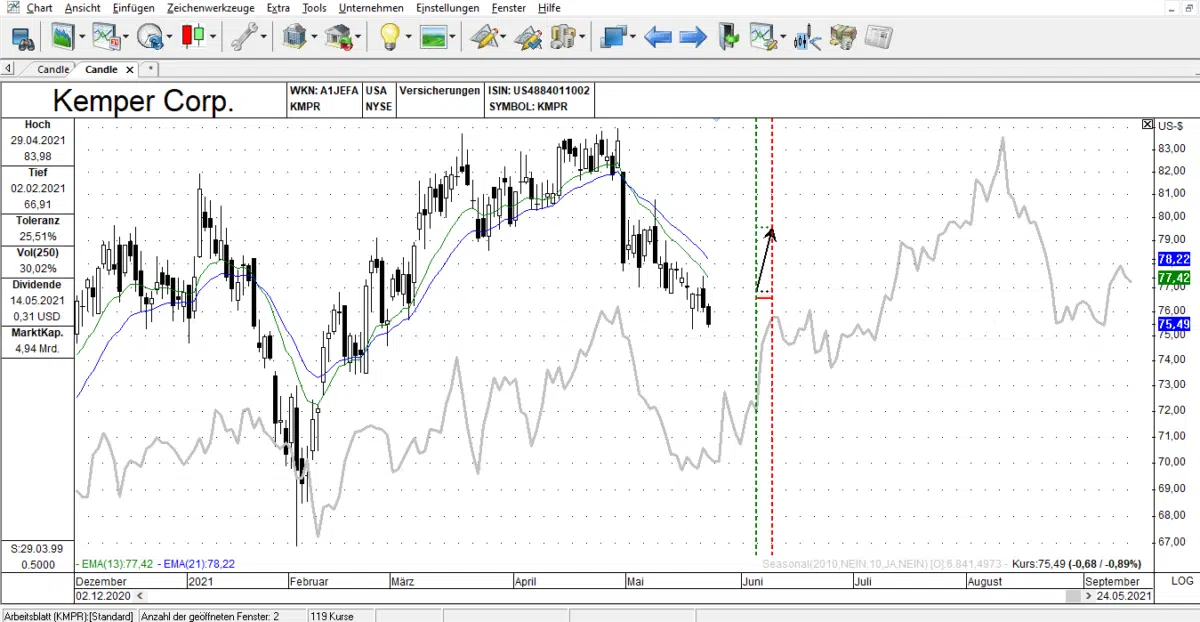Expand dropdown next to chart edit pencil icon

tap(784, 38)
